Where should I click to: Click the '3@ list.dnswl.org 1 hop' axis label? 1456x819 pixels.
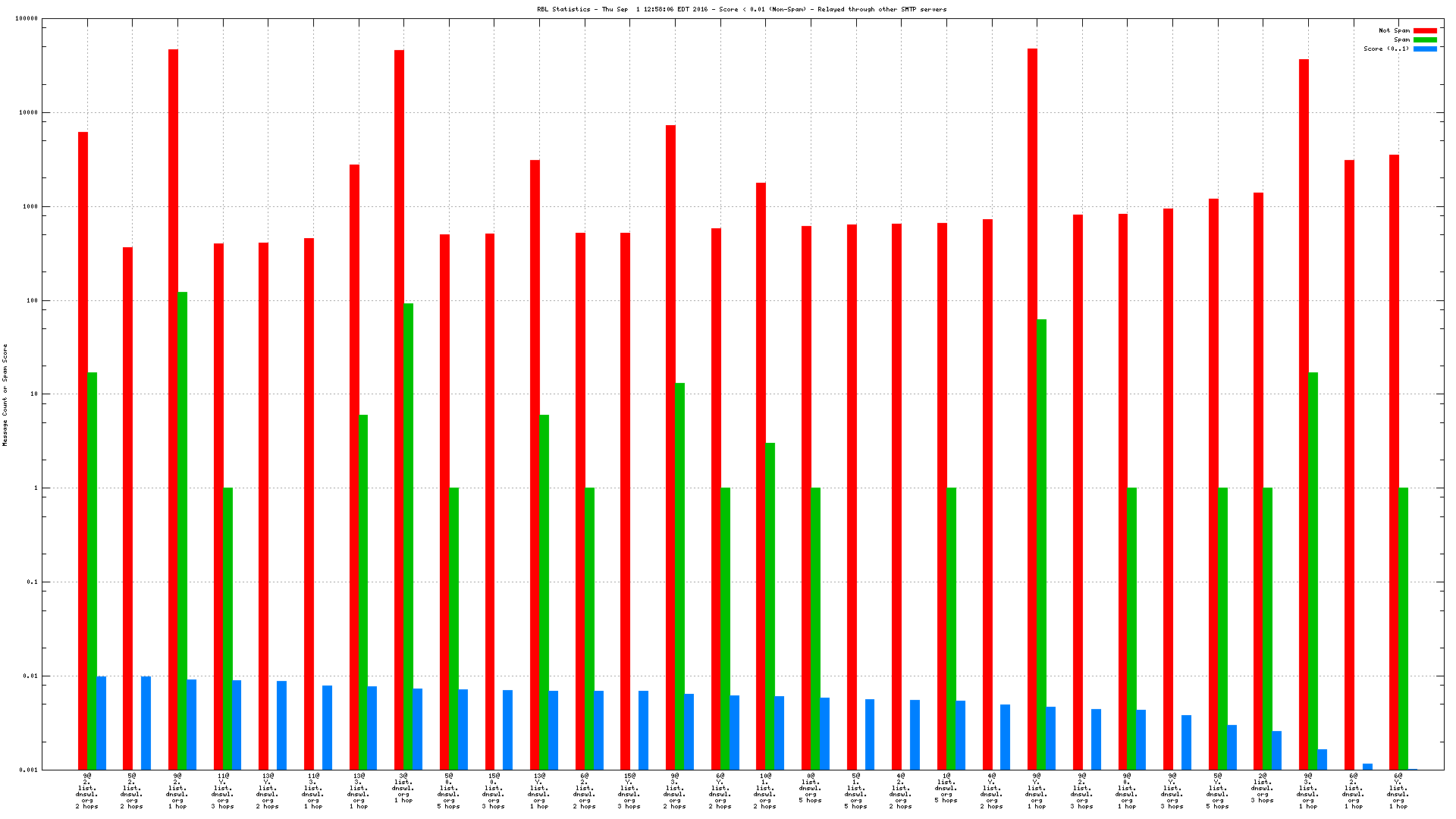pyautogui.click(x=403, y=788)
